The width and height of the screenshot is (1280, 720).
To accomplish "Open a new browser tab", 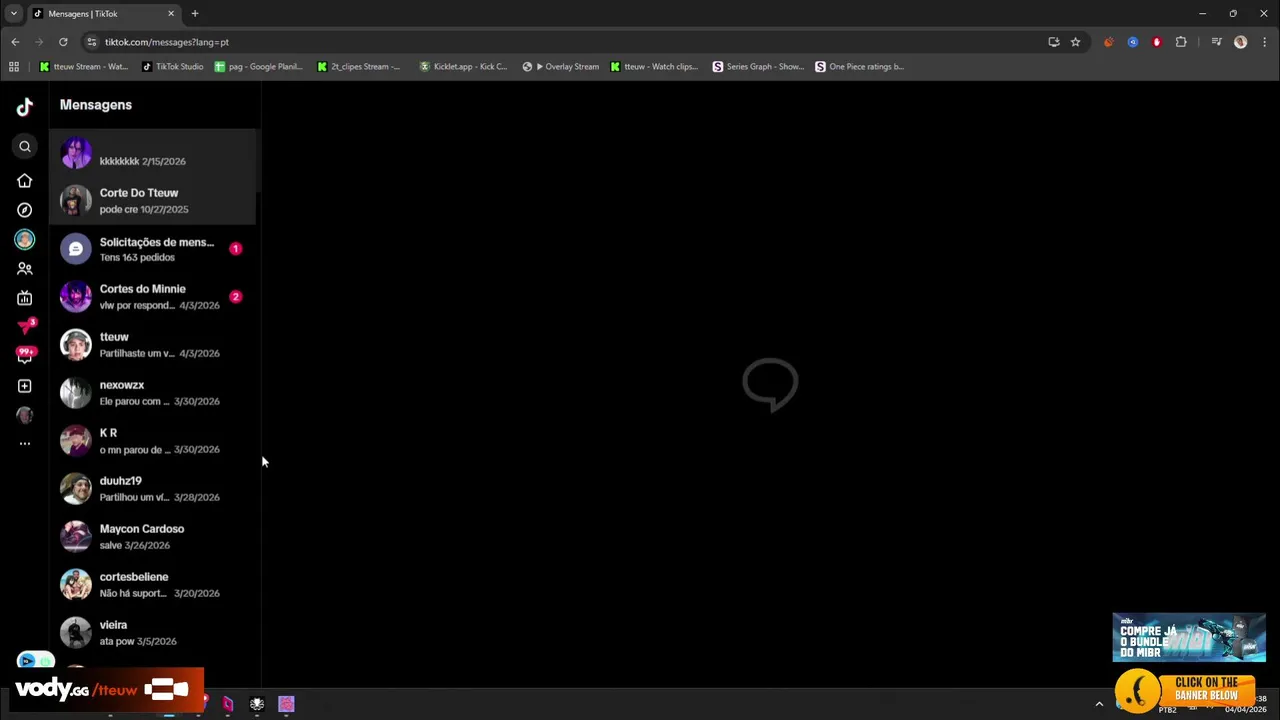I will (x=195, y=14).
